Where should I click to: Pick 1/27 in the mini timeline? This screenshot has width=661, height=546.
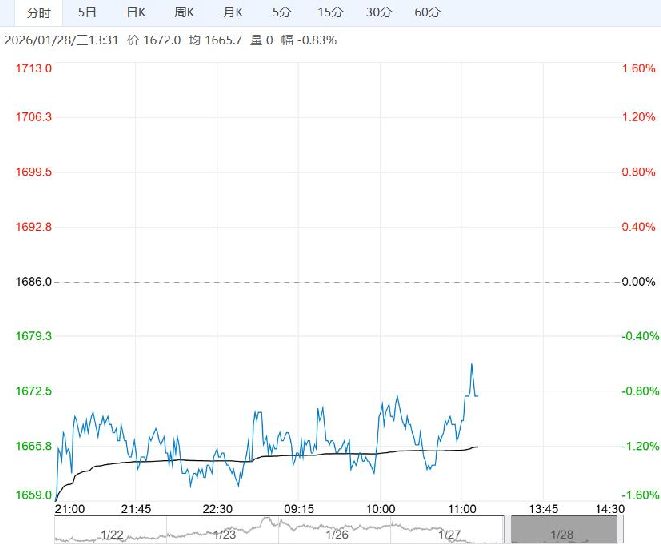click(x=451, y=535)
